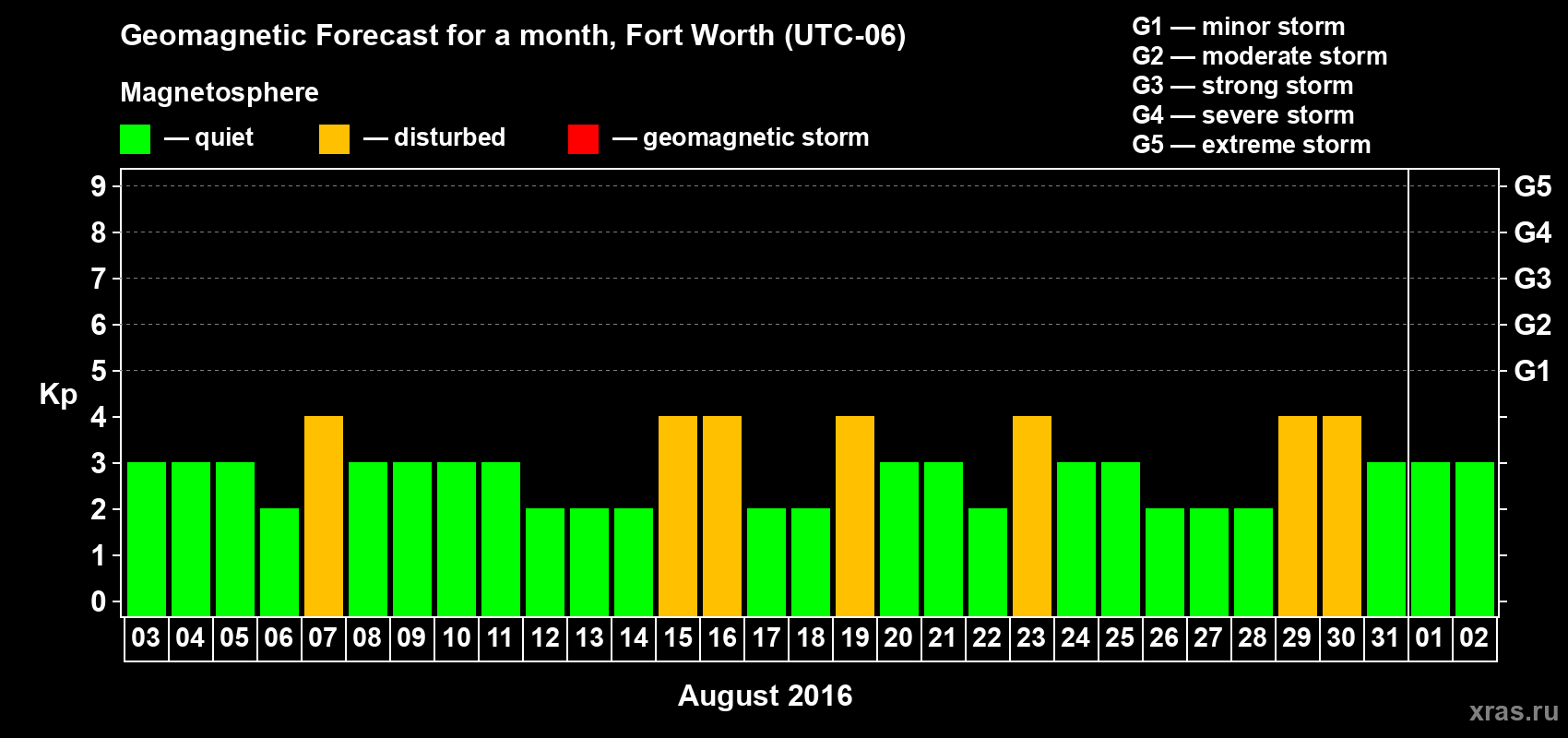Click the Kp value 7 axis tick label
Viewport: 1568px width, 738px height.
pos(99,279)
